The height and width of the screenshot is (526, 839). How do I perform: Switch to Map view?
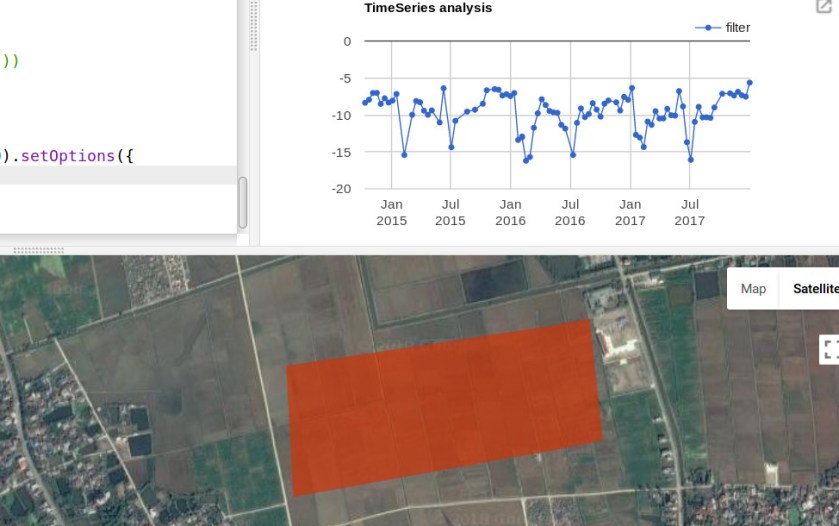753,289
